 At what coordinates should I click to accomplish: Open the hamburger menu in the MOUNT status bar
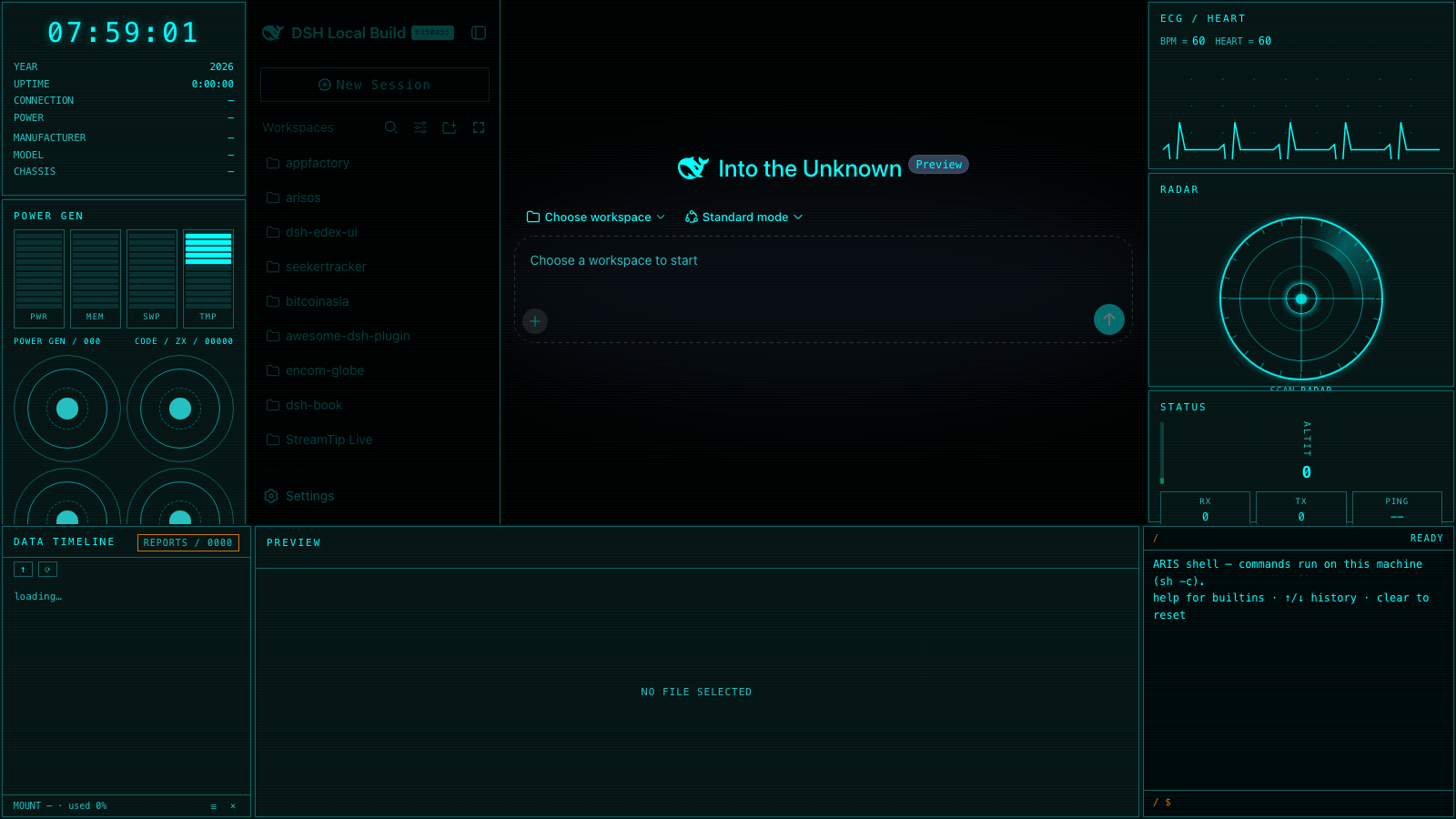tap(214, 806)
